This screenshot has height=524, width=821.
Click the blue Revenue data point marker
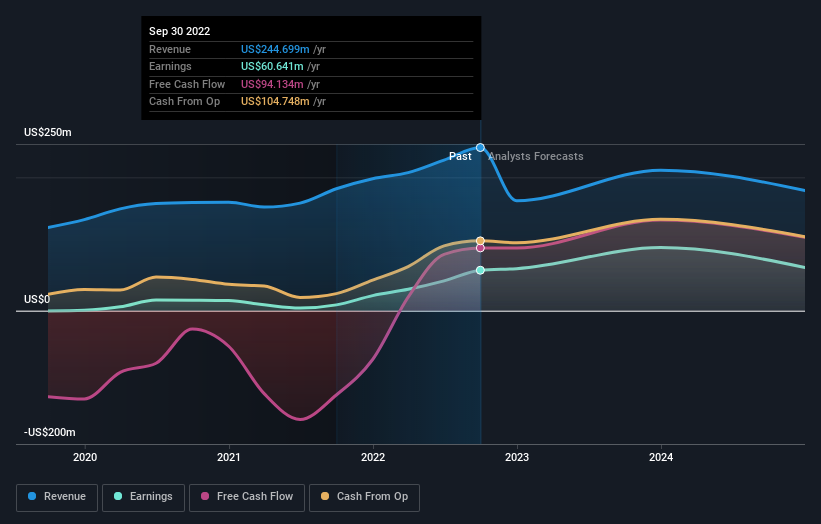click(x=480, y=148)
